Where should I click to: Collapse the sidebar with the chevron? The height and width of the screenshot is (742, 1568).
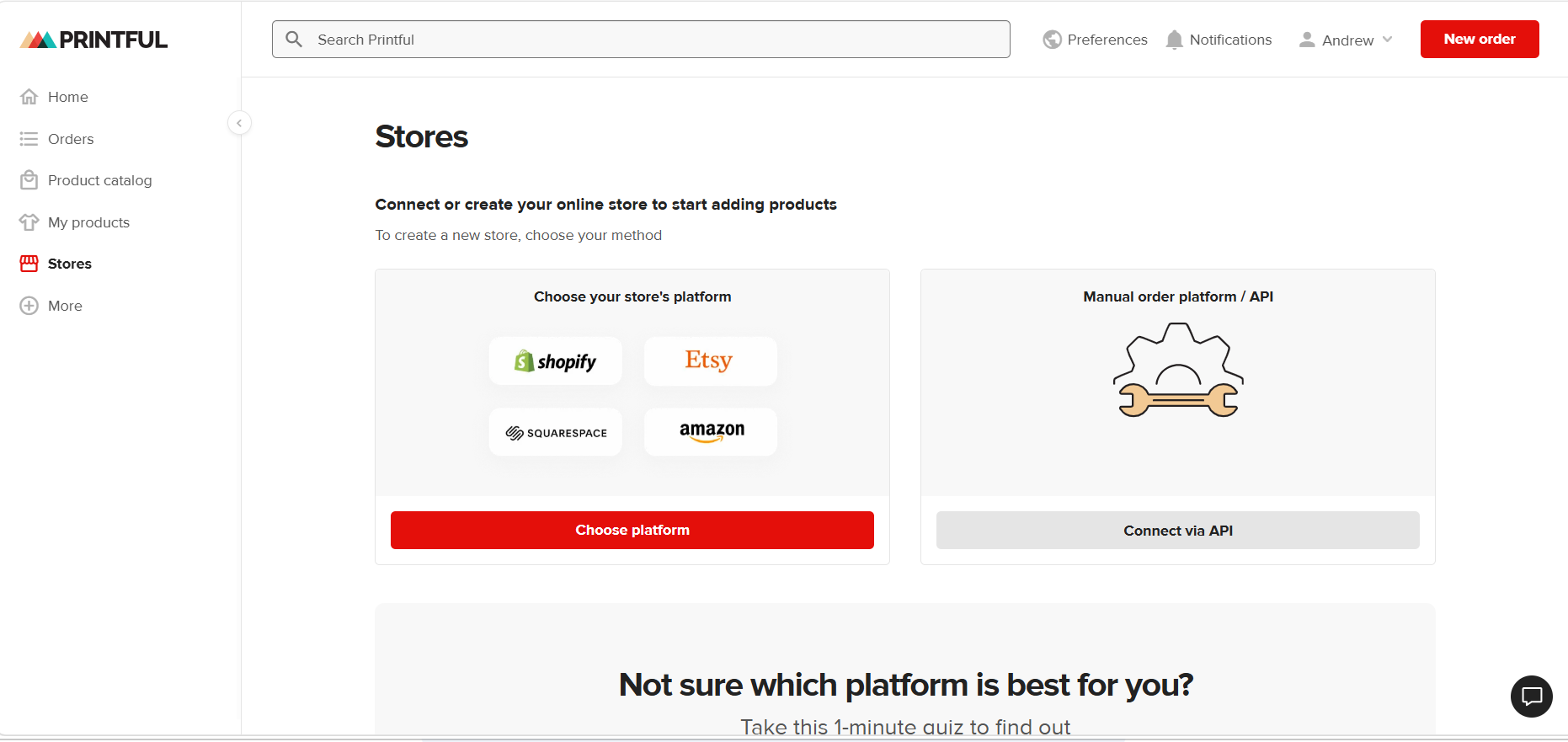click(x=239, y=123)
